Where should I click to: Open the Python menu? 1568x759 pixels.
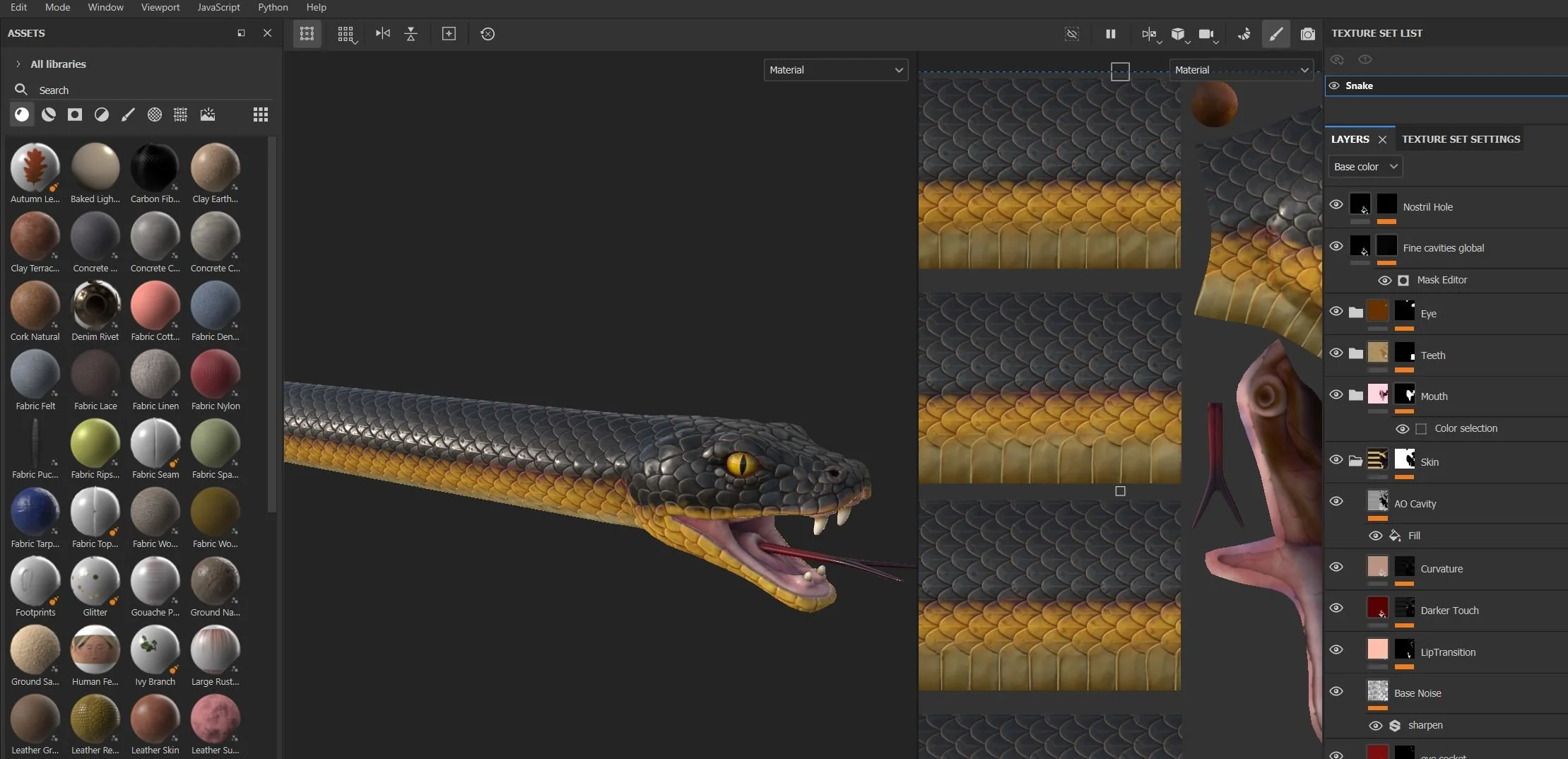pos(273,7)
